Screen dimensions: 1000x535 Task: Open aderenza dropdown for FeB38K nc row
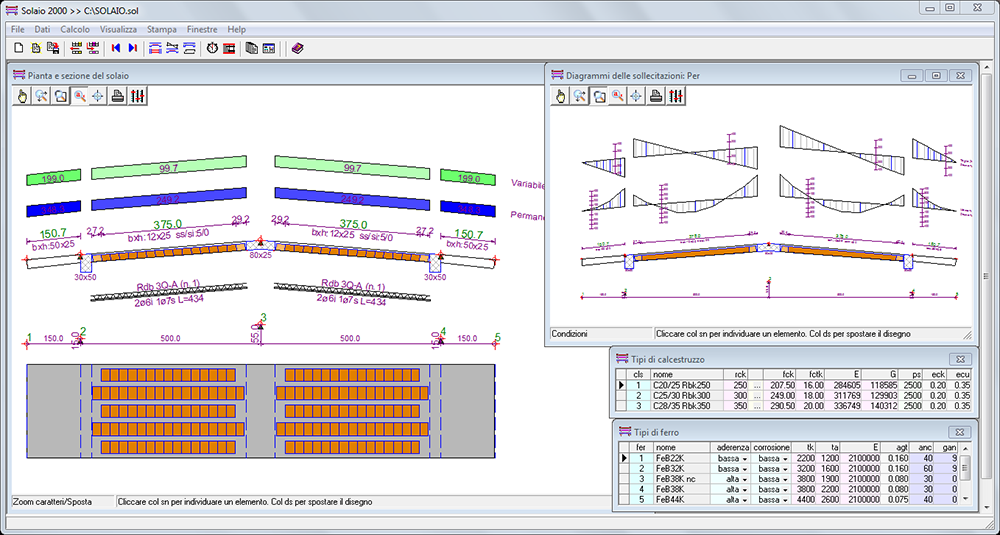(745, 479)
